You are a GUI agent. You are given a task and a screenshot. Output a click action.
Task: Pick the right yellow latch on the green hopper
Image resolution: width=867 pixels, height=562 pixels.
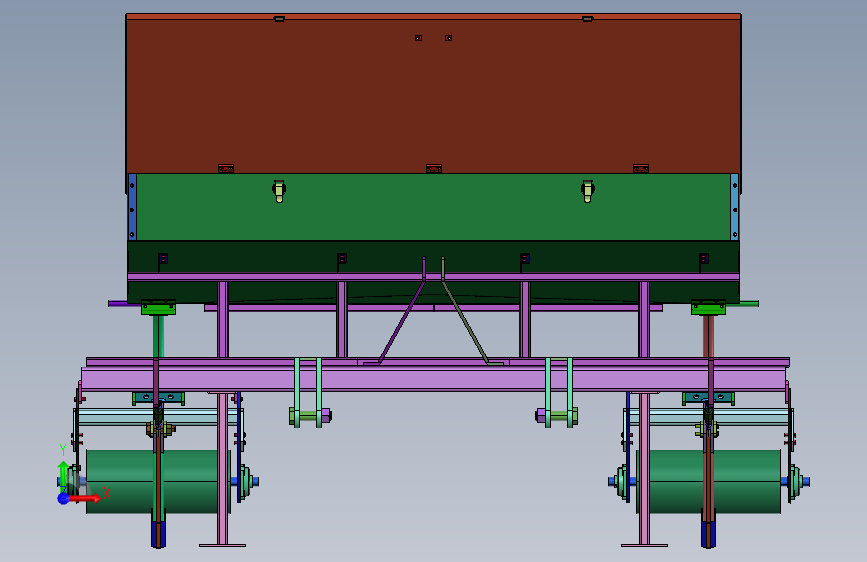[587, 191]
